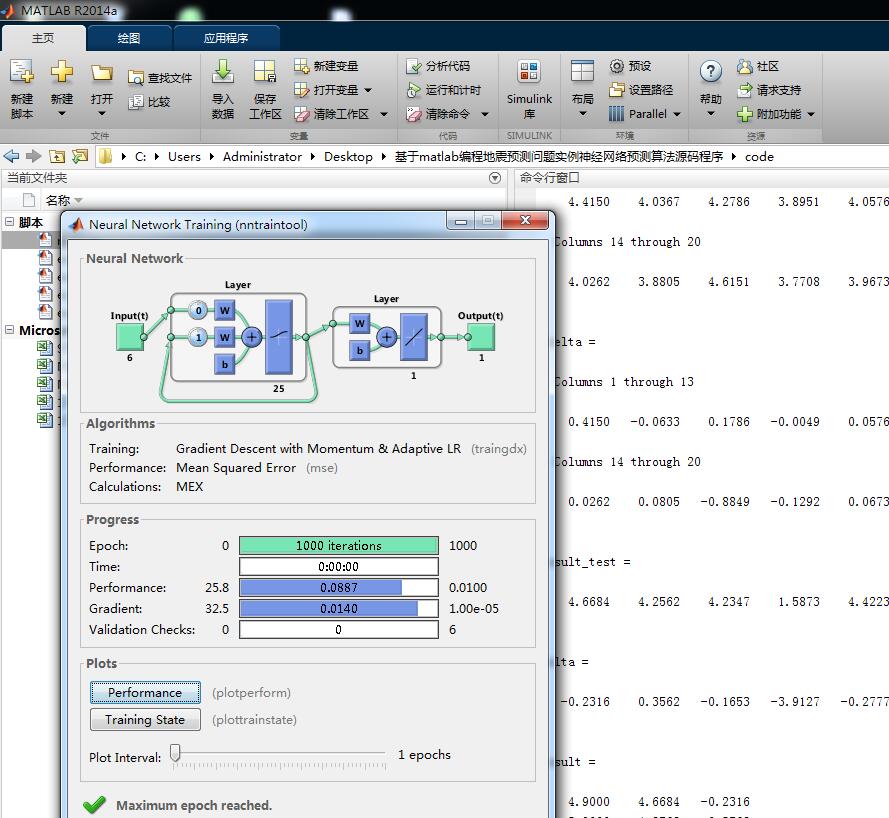
Task: Click the Parallel icon
Action: 617,114
